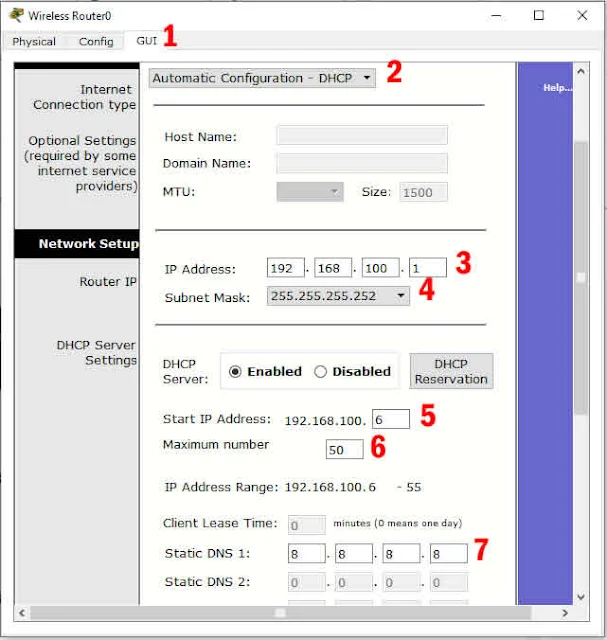The height and width of the screenshot is (640, 607).
Task: Click the Start IP Address field
Action: pyautogui.click(x=391, y=419)
